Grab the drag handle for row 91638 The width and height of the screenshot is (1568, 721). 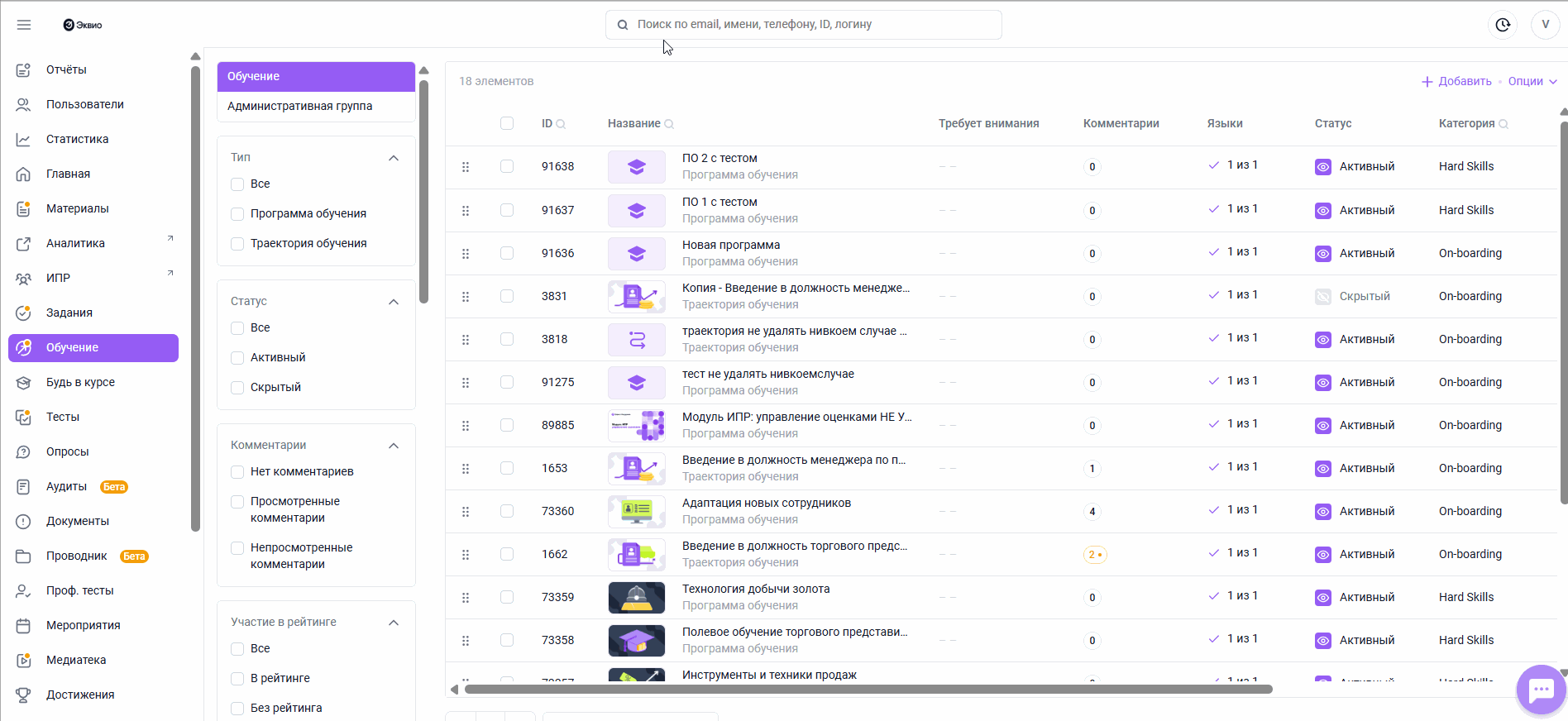coord(466,167)
